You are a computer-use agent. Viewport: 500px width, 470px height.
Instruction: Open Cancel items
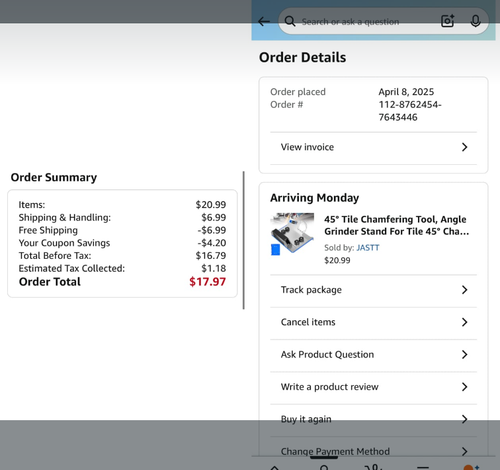coord(373,322)
